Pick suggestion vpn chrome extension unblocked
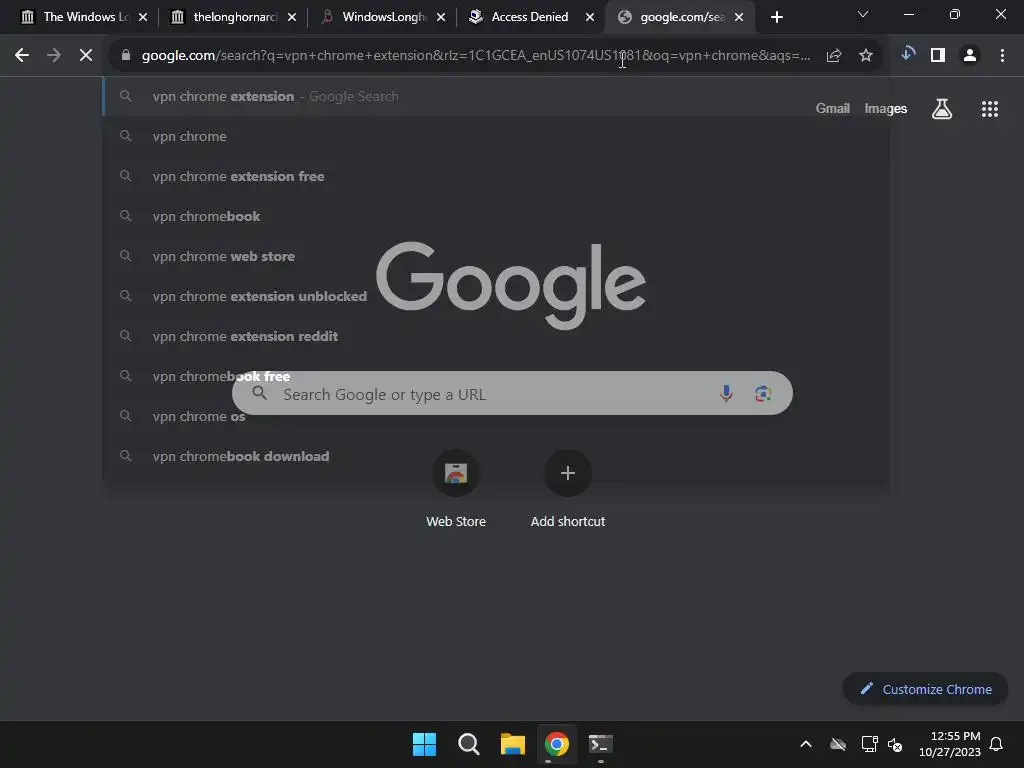 [x=496, y=296]
